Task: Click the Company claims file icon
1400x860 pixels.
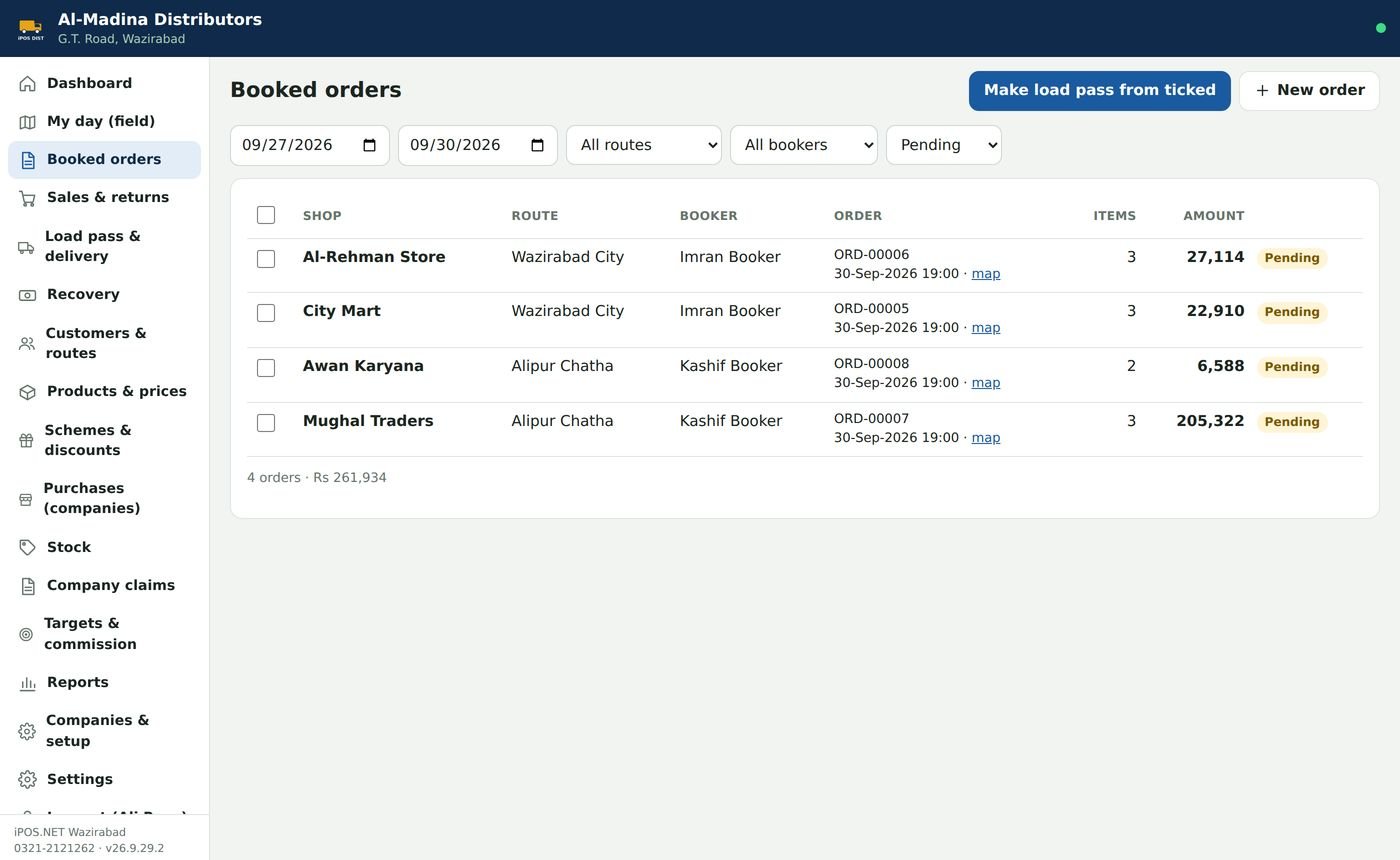Action: tap(27, 585)
